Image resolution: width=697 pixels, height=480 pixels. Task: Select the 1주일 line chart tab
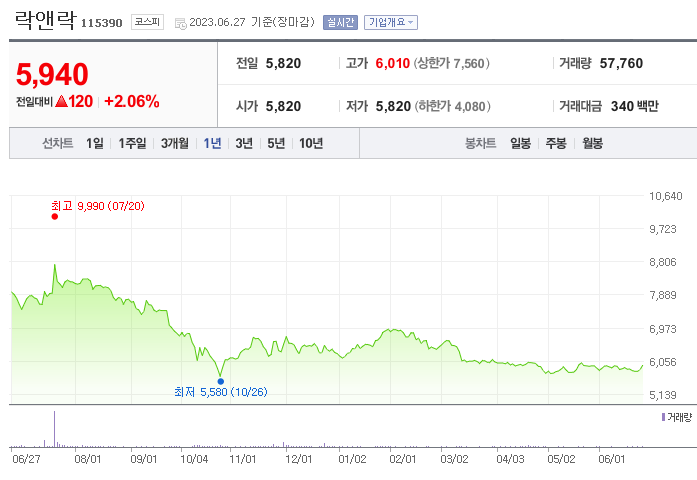click(x=132, y=143)
